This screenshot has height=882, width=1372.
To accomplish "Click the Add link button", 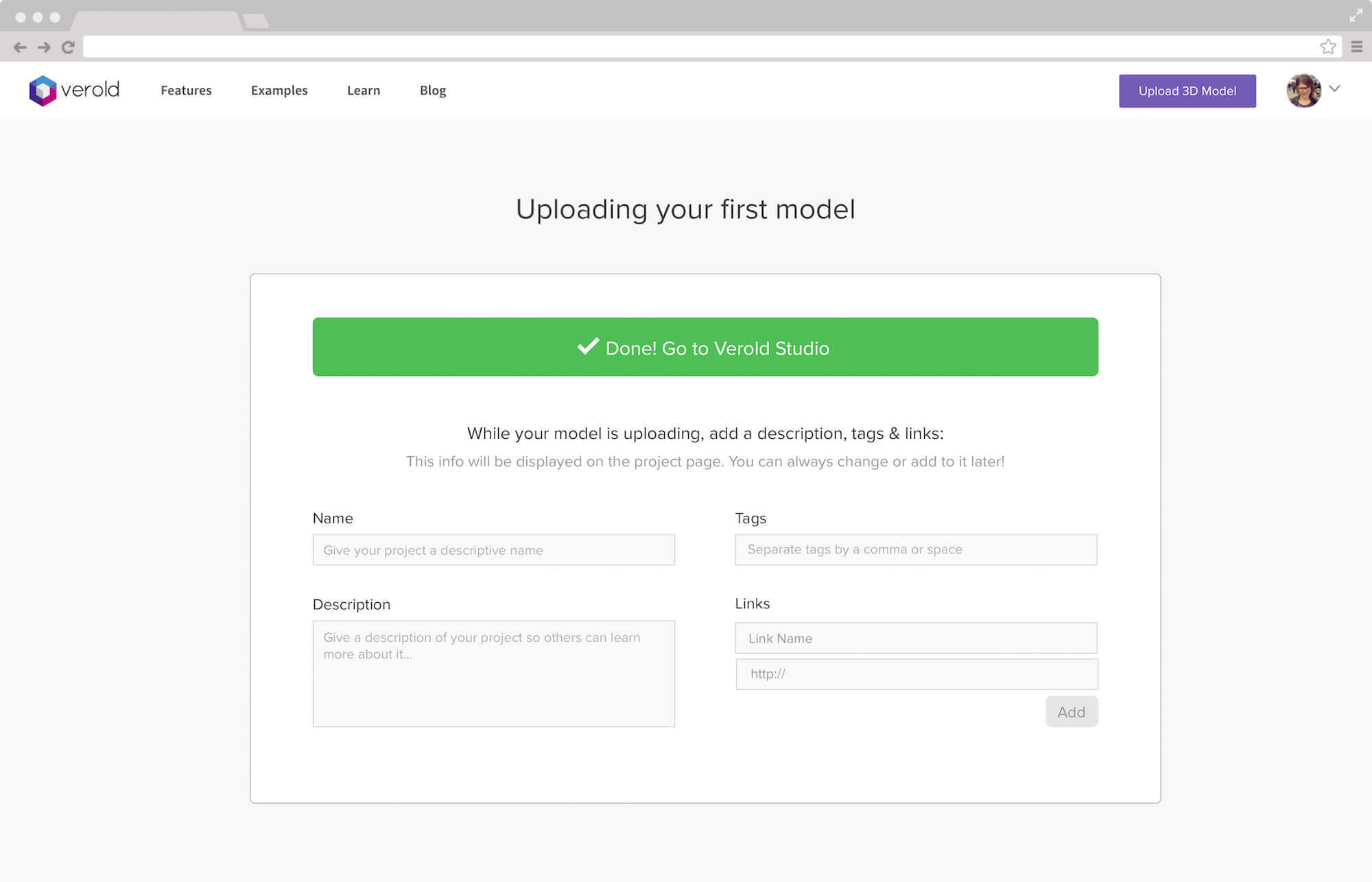I will click(x=1072, y=712).
